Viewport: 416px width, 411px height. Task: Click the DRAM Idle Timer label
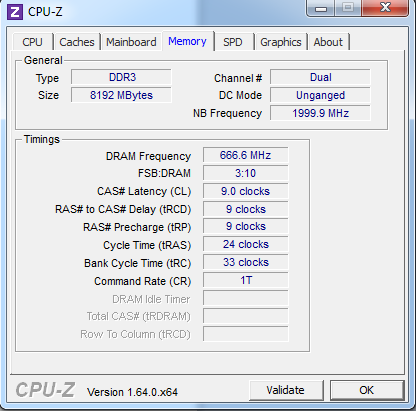(x=151, y=299)
